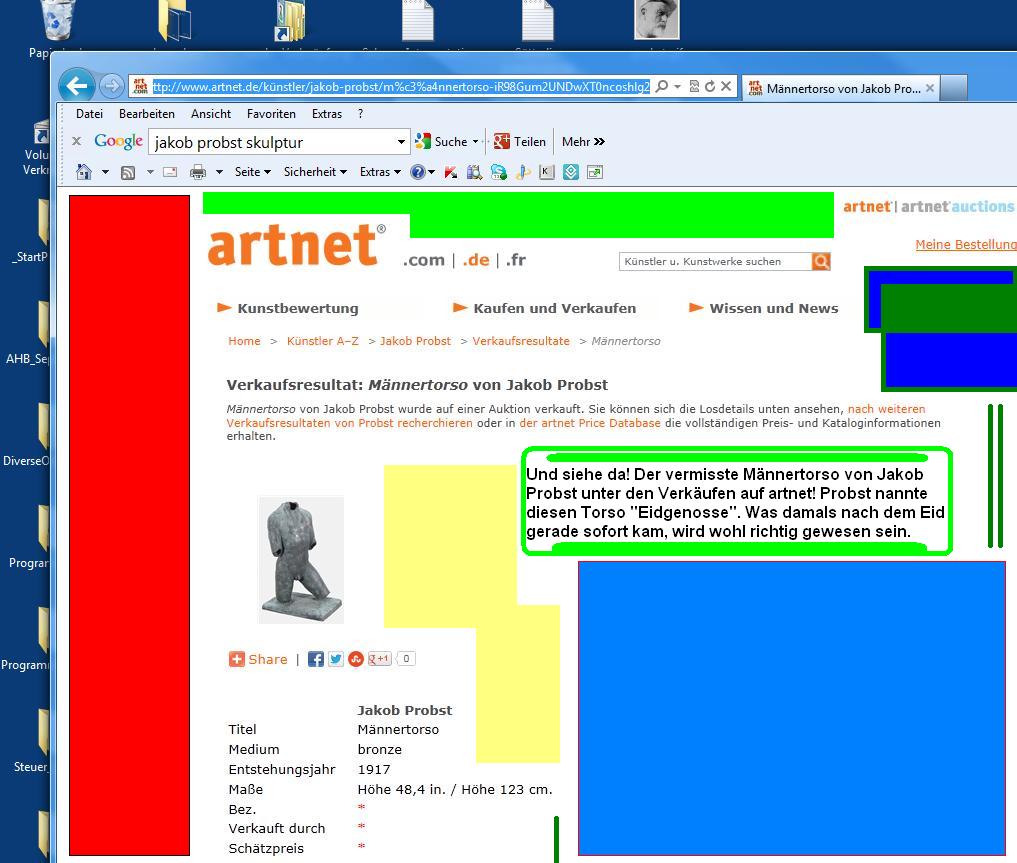Expand the Home button dropdown arrow
This screenshot has height=863, width=1017.
[x=105, y=172]
